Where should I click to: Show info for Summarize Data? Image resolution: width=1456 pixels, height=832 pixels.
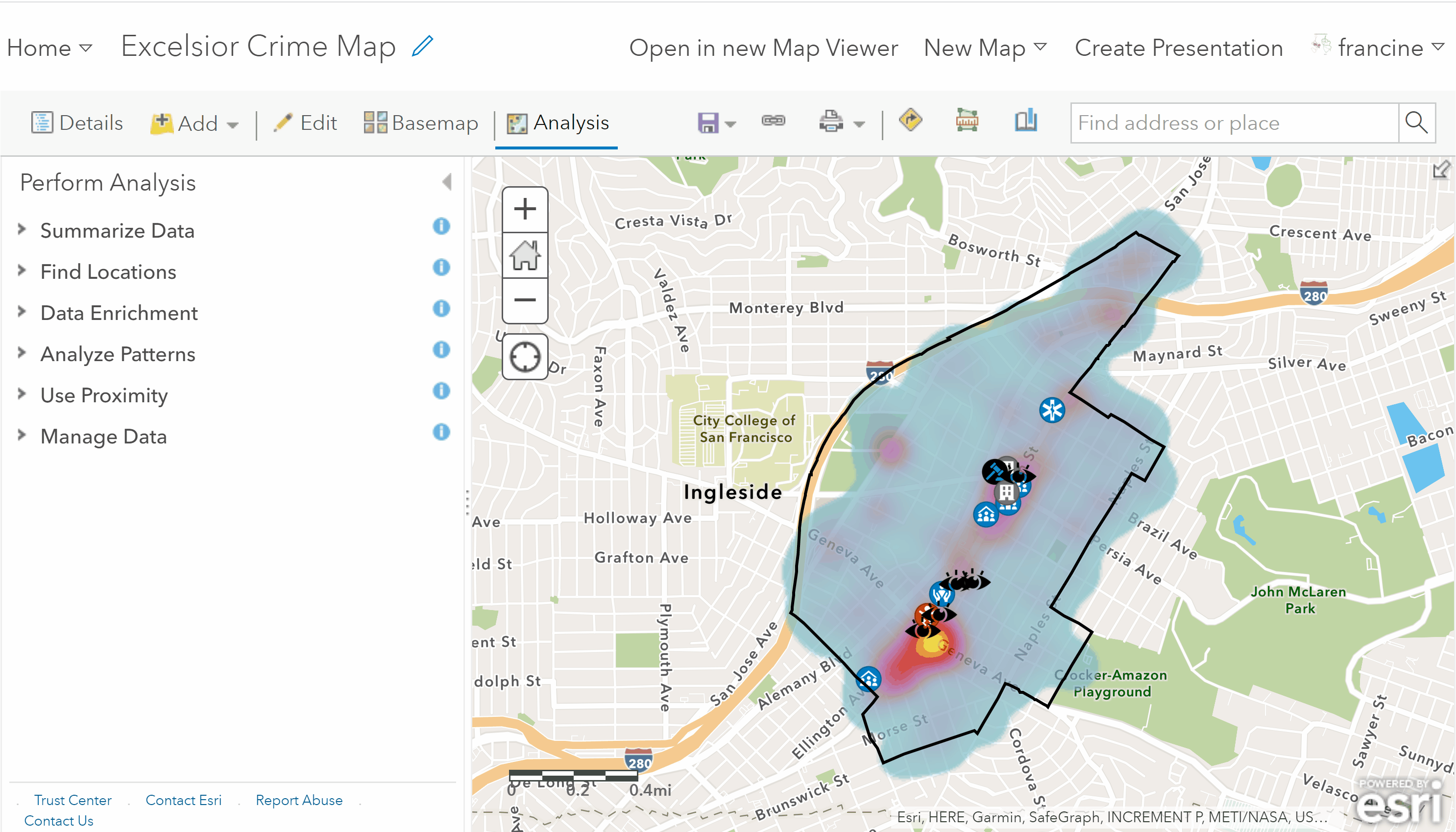pos(441,226)
